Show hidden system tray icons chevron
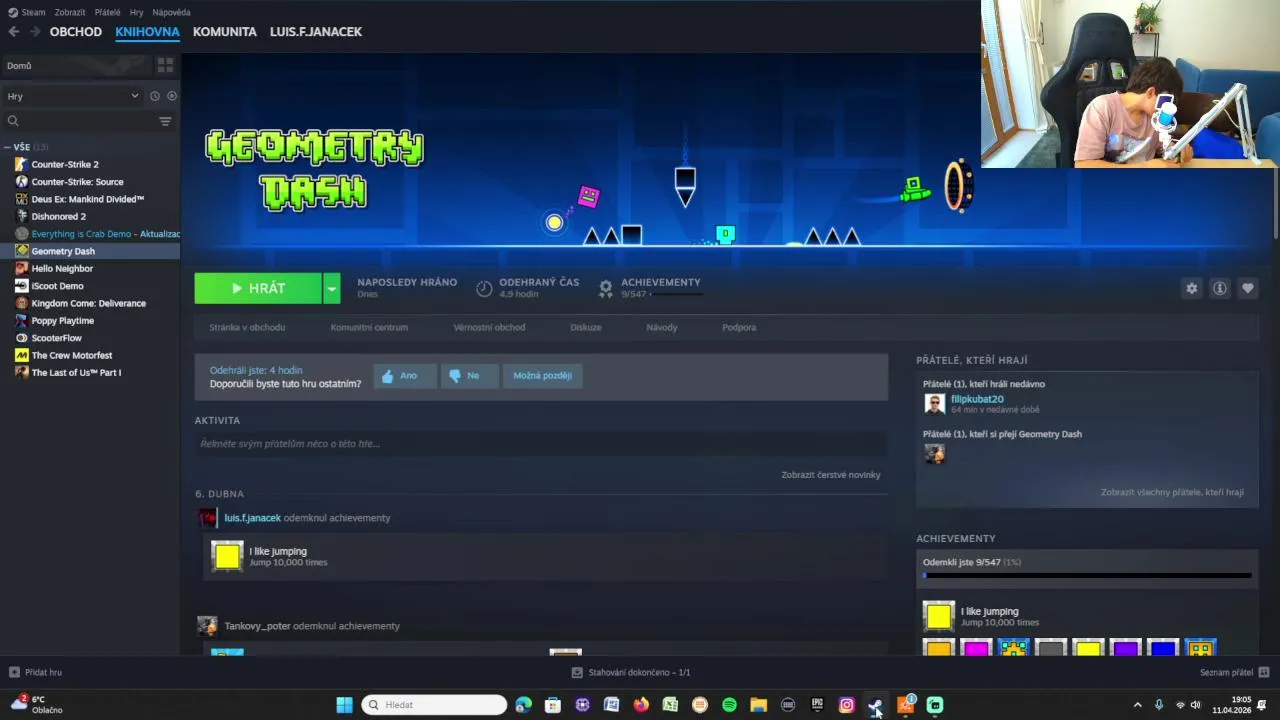Screen dimensions: 1280x720 pyautogui.click(x=1137, y=705)
